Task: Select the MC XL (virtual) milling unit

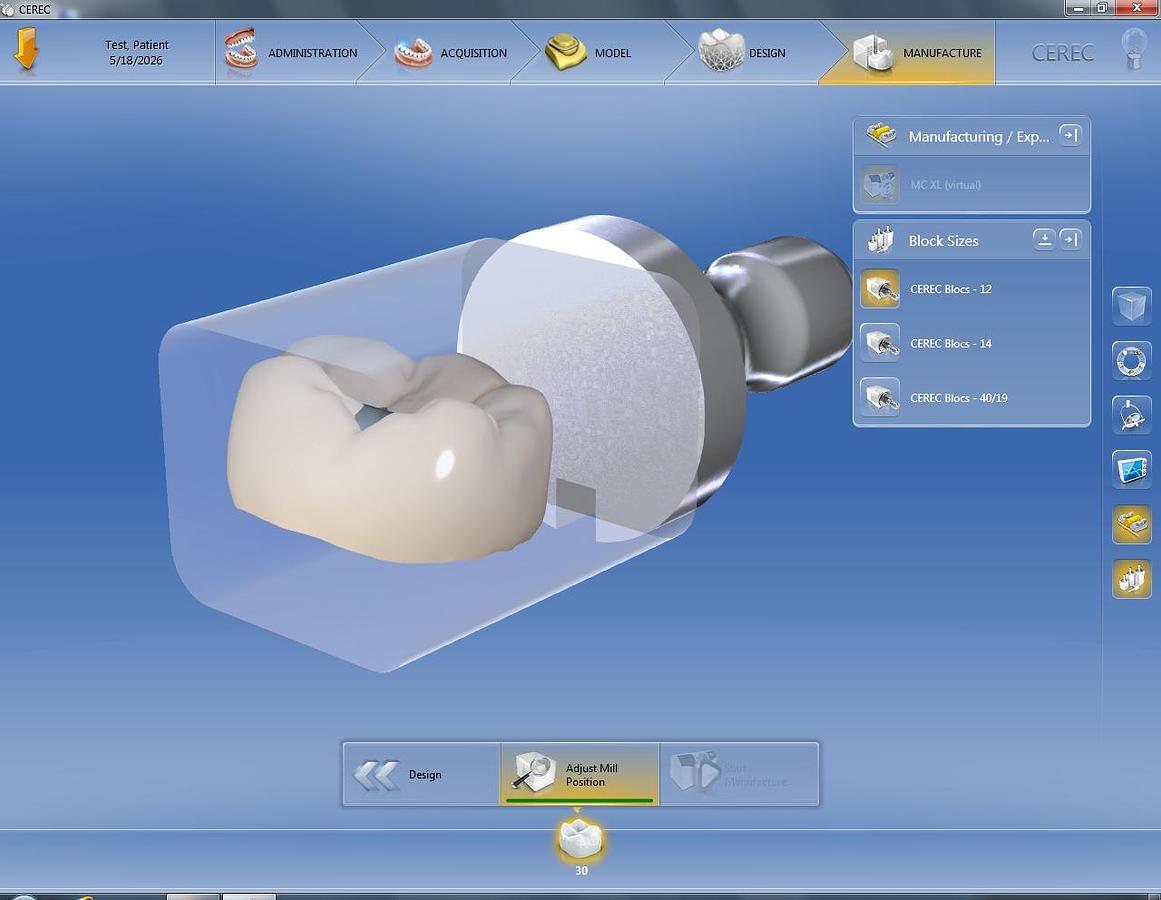Action: [971, 184]
